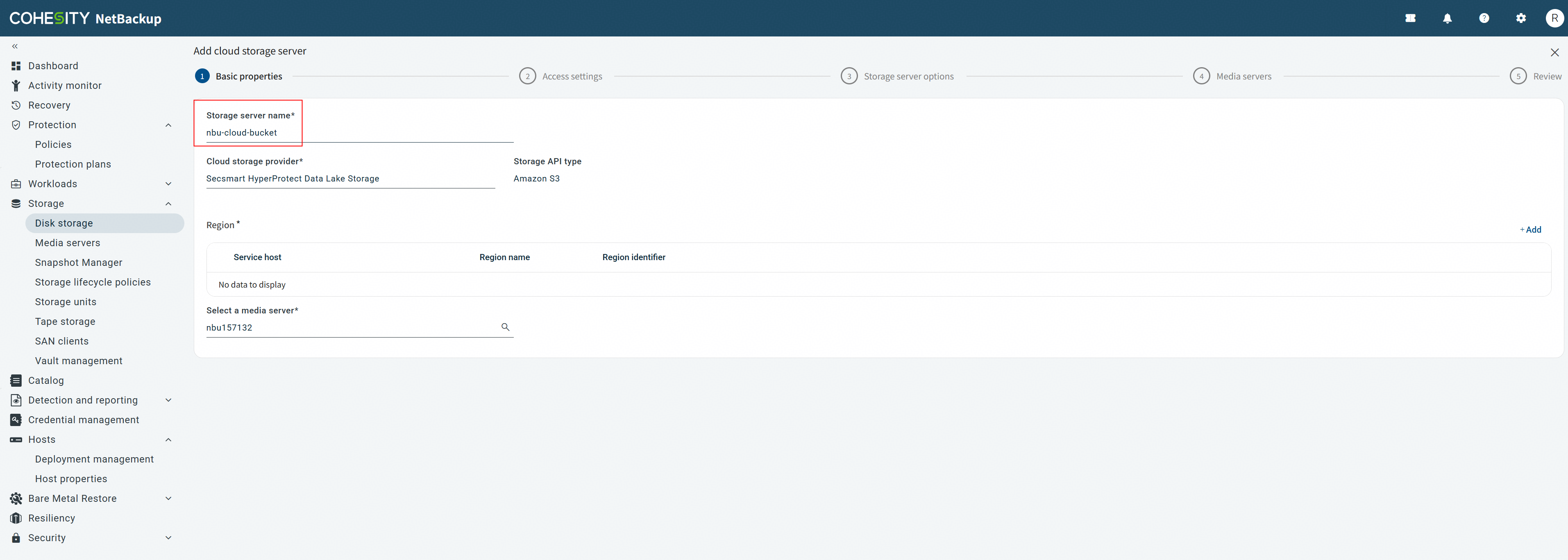
Task: Open Deployment management
Action: 94,459
